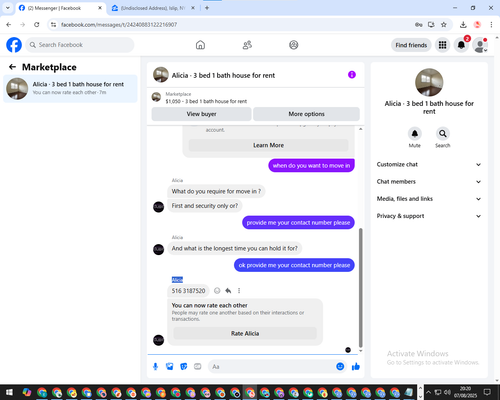Choose a sticker from the sticker icon
This screenshot has height=400, width=500.
pyautogui.click(x=184, y=367)
